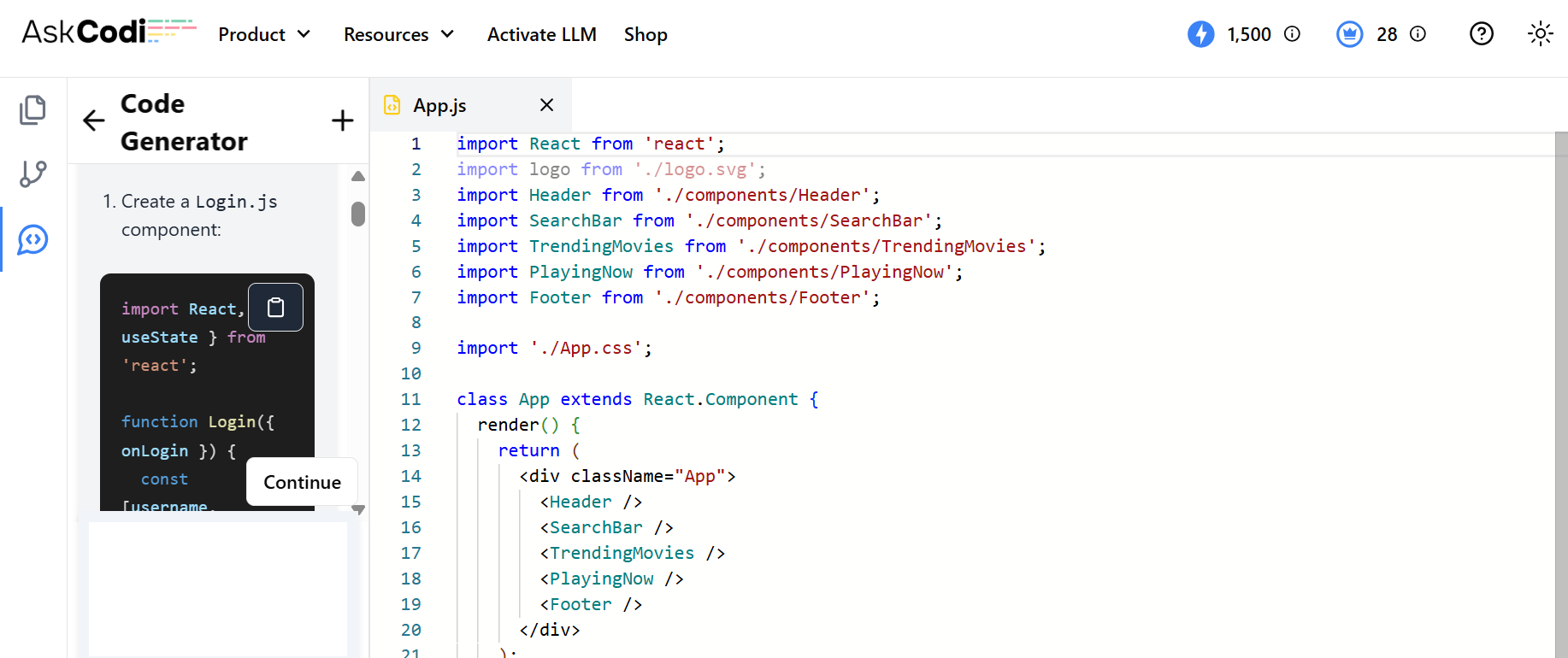
Task: Open the files copy icon in sidebar
Action: click(x=32, y=109)
